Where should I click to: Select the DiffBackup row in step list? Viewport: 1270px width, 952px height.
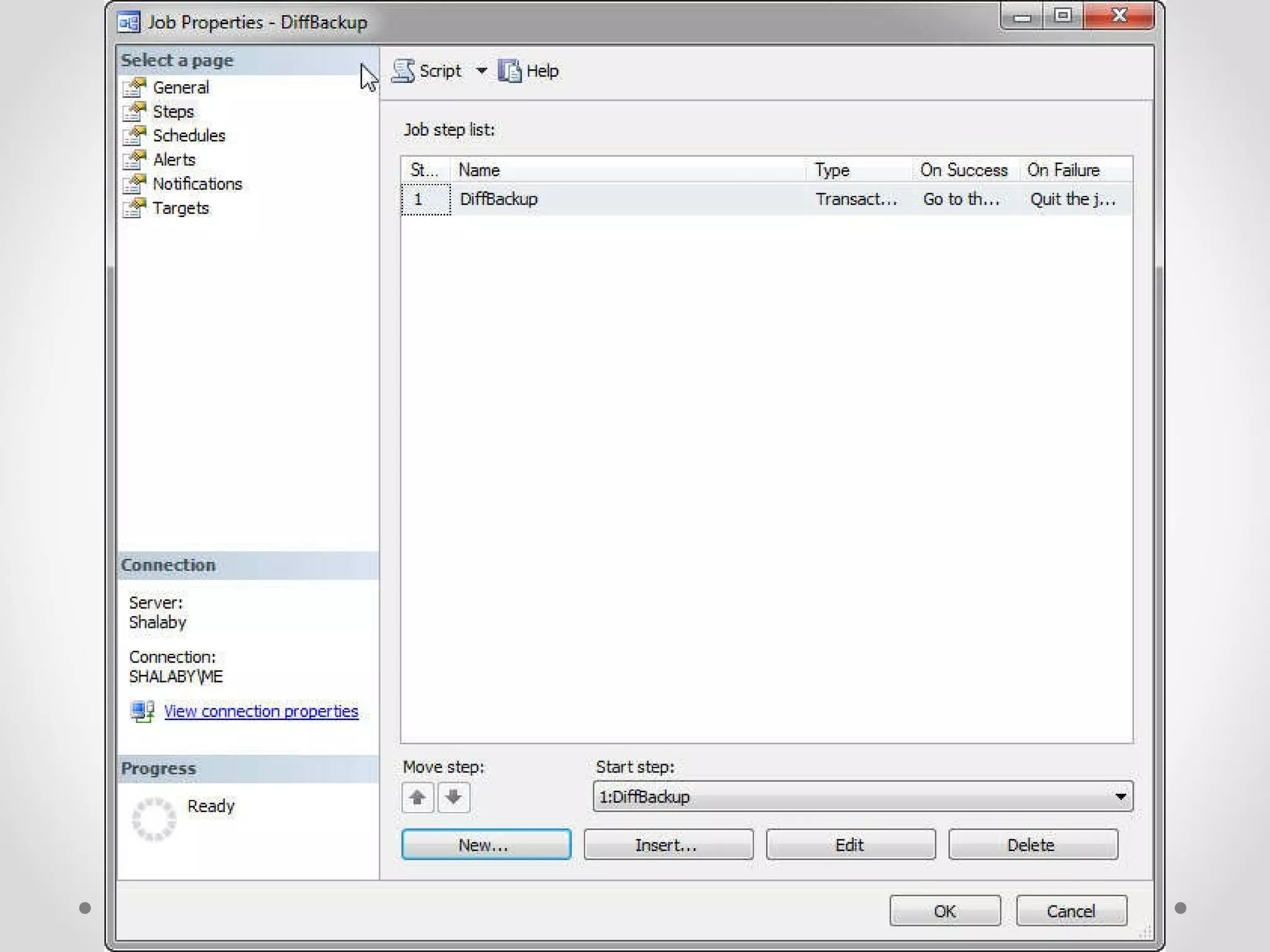tap(499, 199)
